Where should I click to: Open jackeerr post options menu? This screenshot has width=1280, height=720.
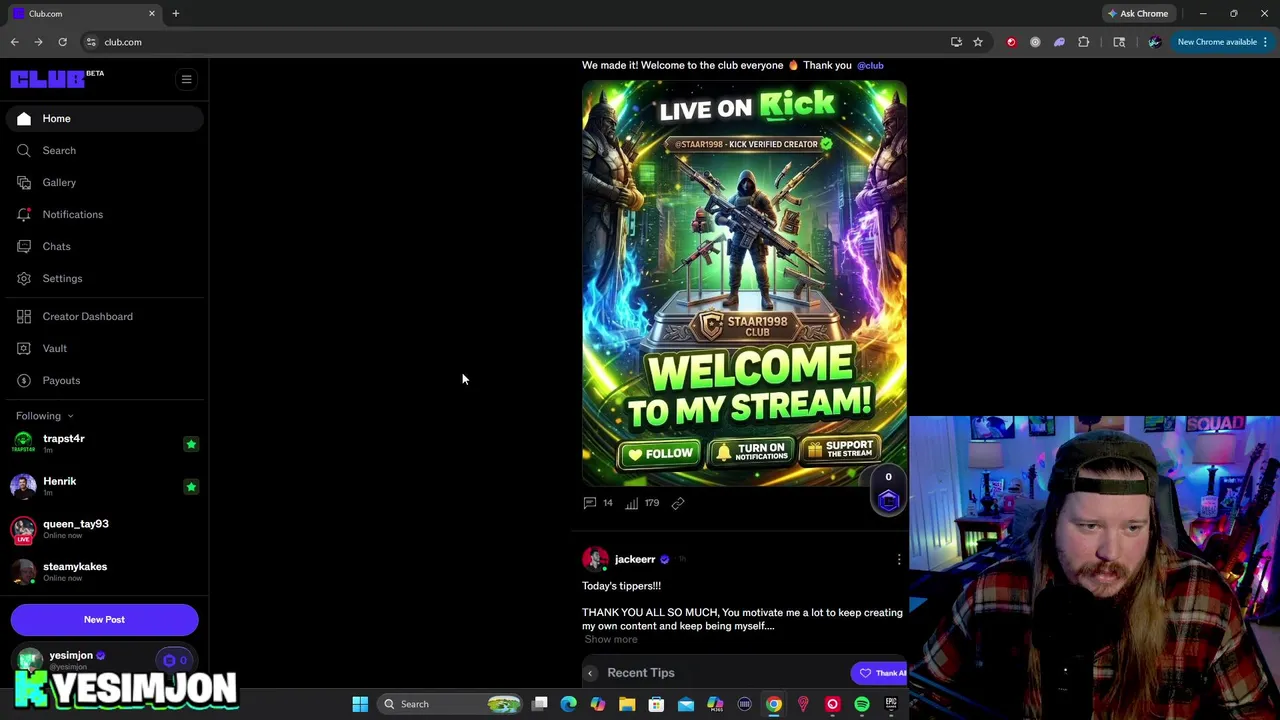click(898, 560)
